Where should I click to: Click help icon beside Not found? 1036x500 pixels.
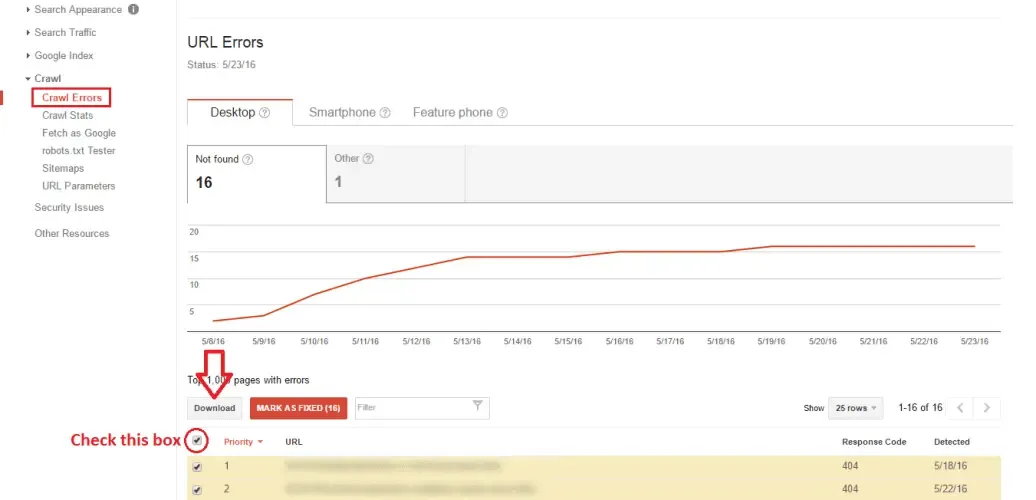coord(248,159)
